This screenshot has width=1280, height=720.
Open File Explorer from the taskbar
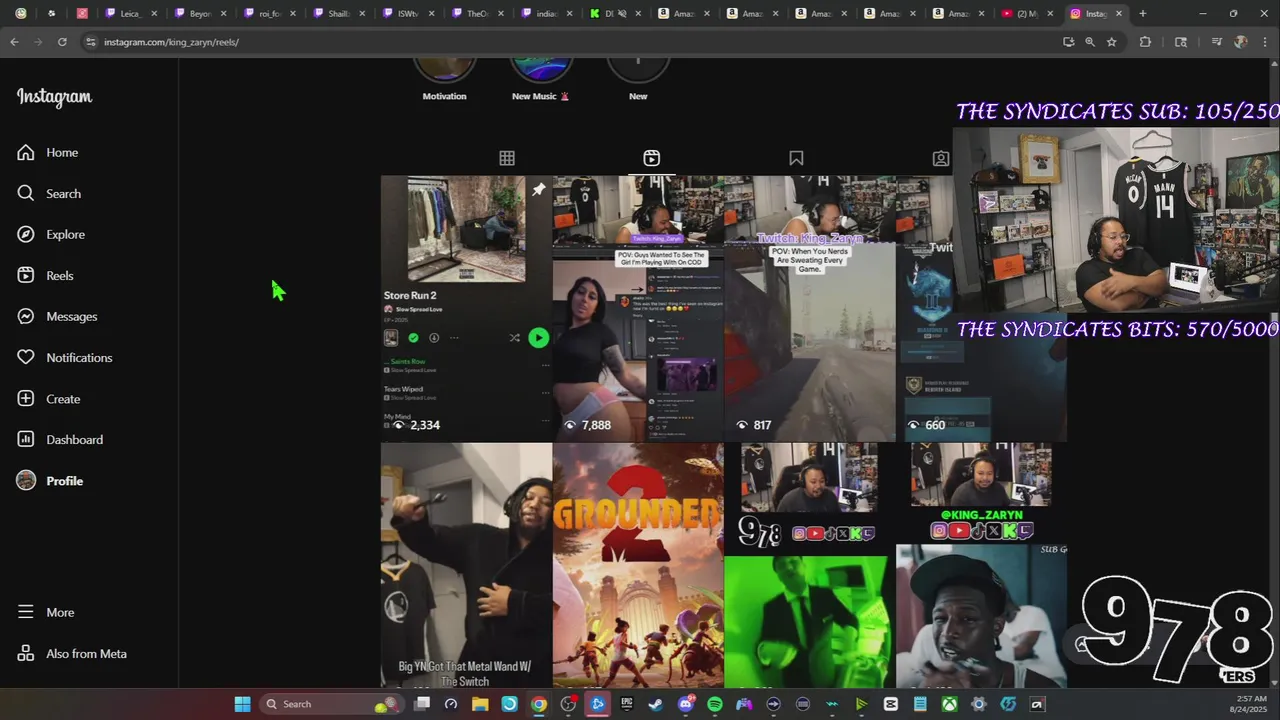480,704
